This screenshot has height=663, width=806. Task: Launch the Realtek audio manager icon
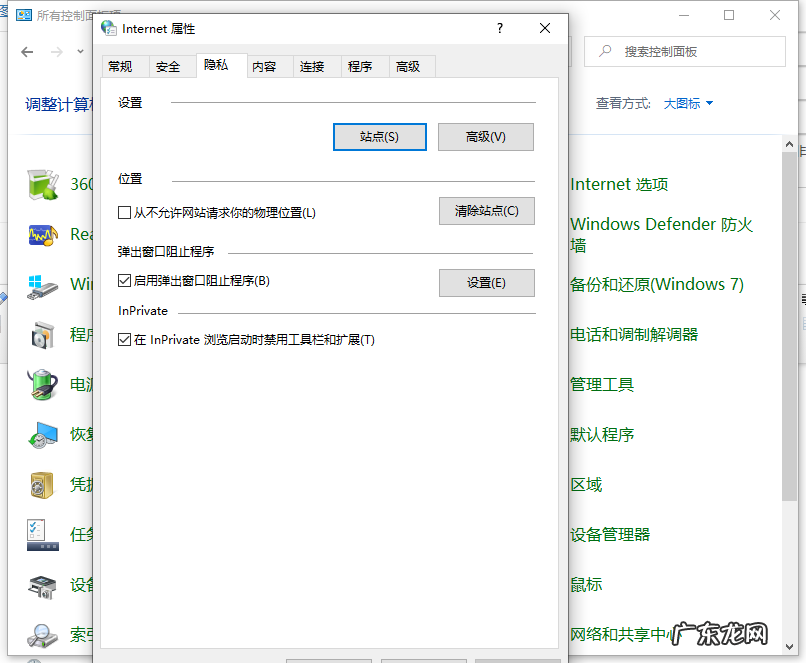pyautogui.click(x=41, y=234)
